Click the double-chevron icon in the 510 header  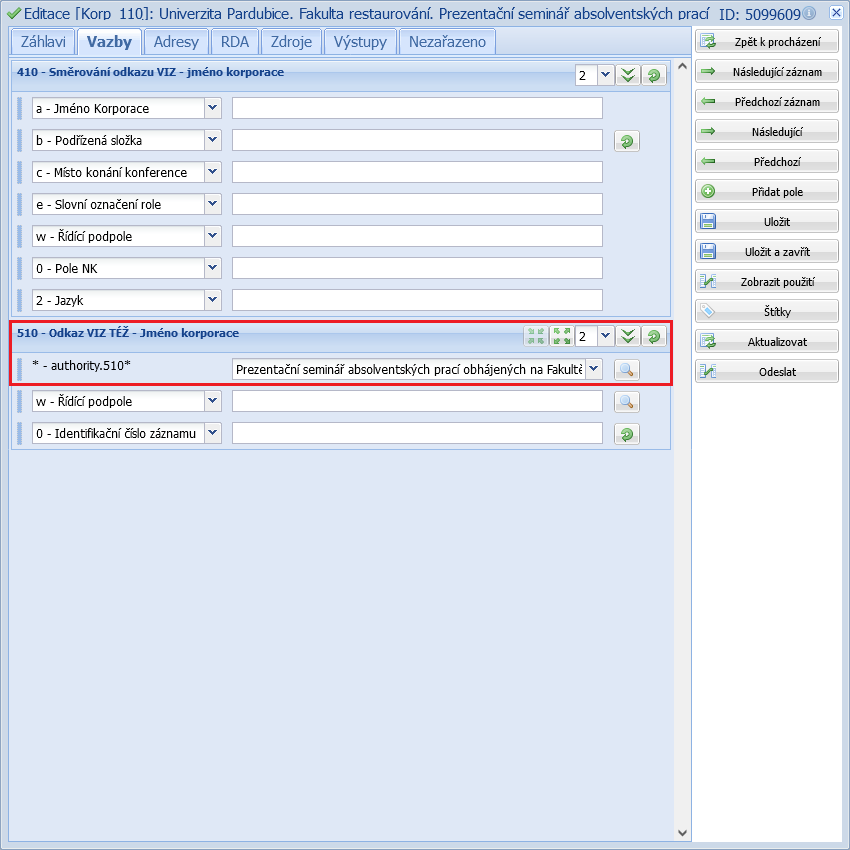(x=628, y=336)
